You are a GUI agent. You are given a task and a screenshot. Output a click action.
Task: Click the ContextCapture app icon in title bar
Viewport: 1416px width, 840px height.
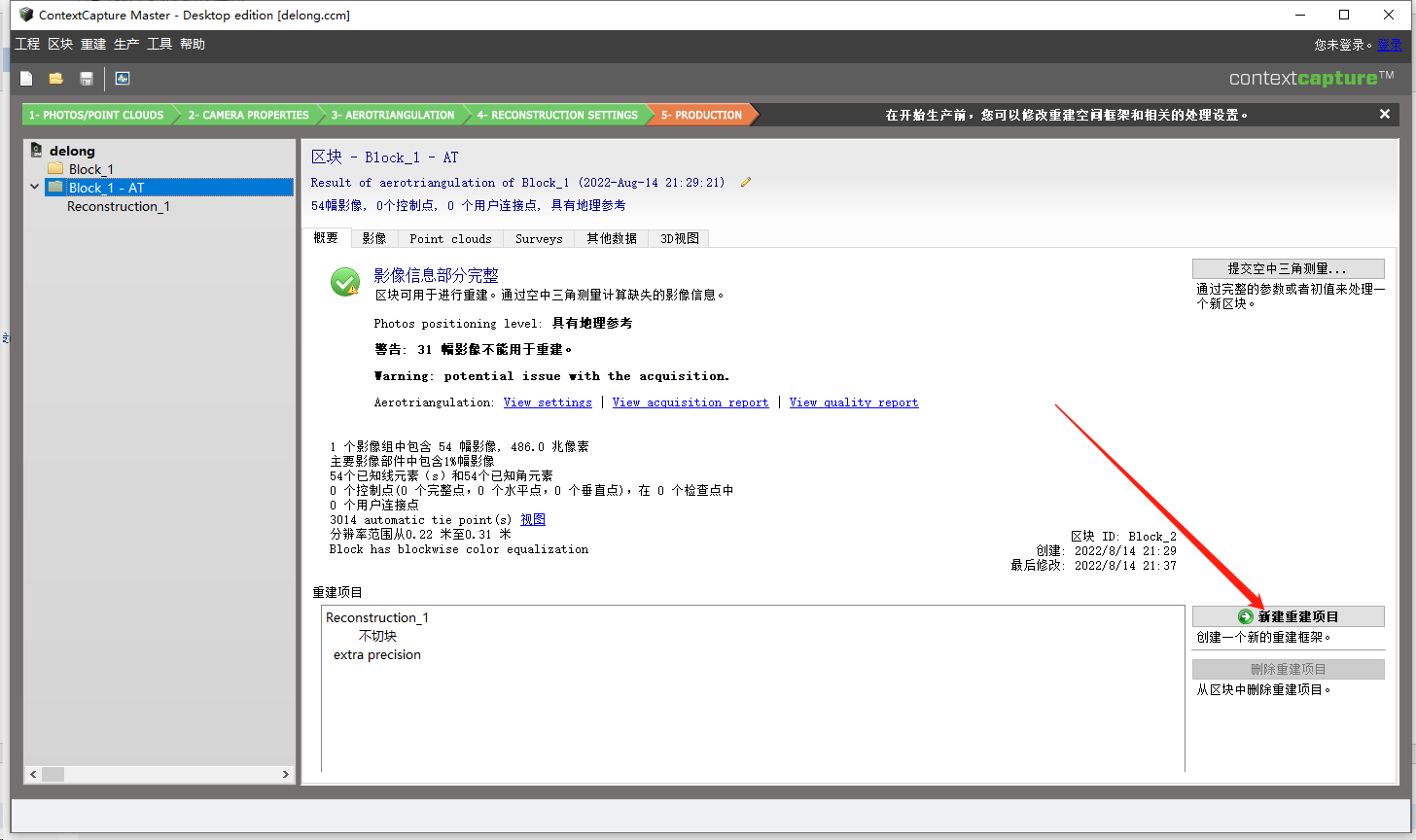pyautogui.click(x=24, y=15)
